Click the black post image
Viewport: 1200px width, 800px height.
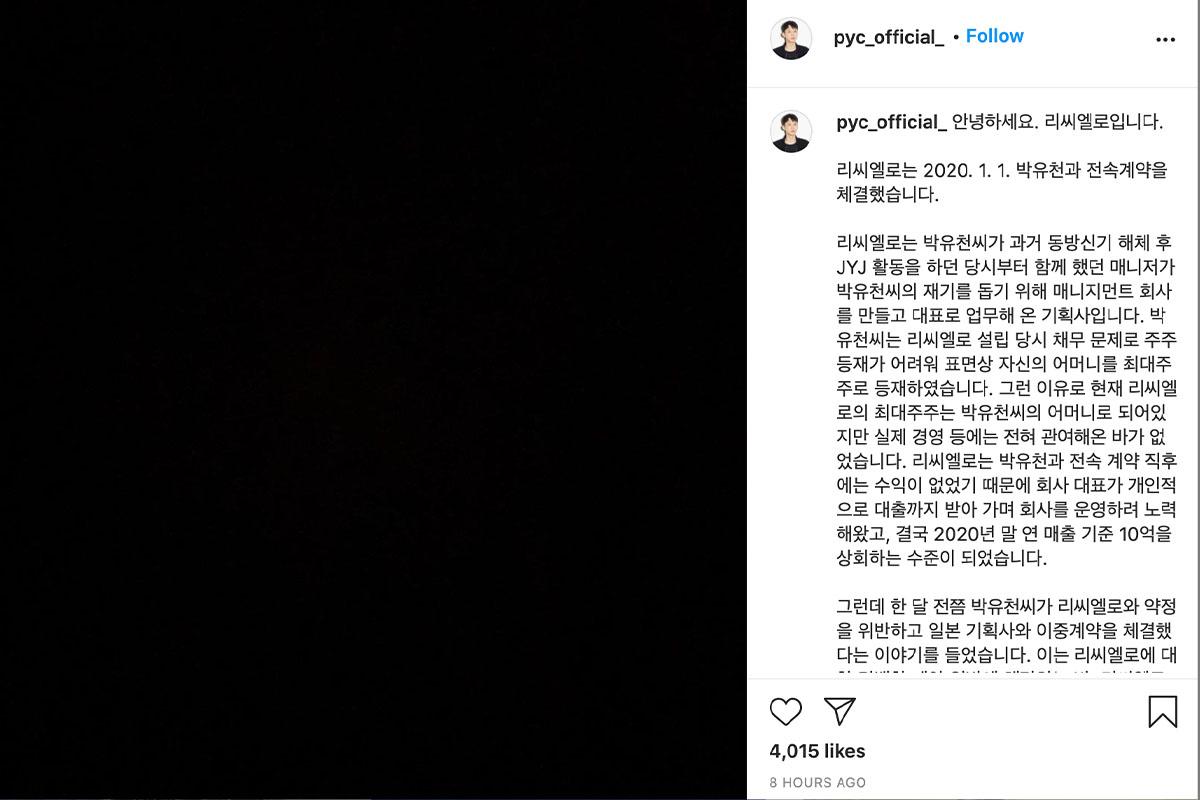tap(373, 400)
